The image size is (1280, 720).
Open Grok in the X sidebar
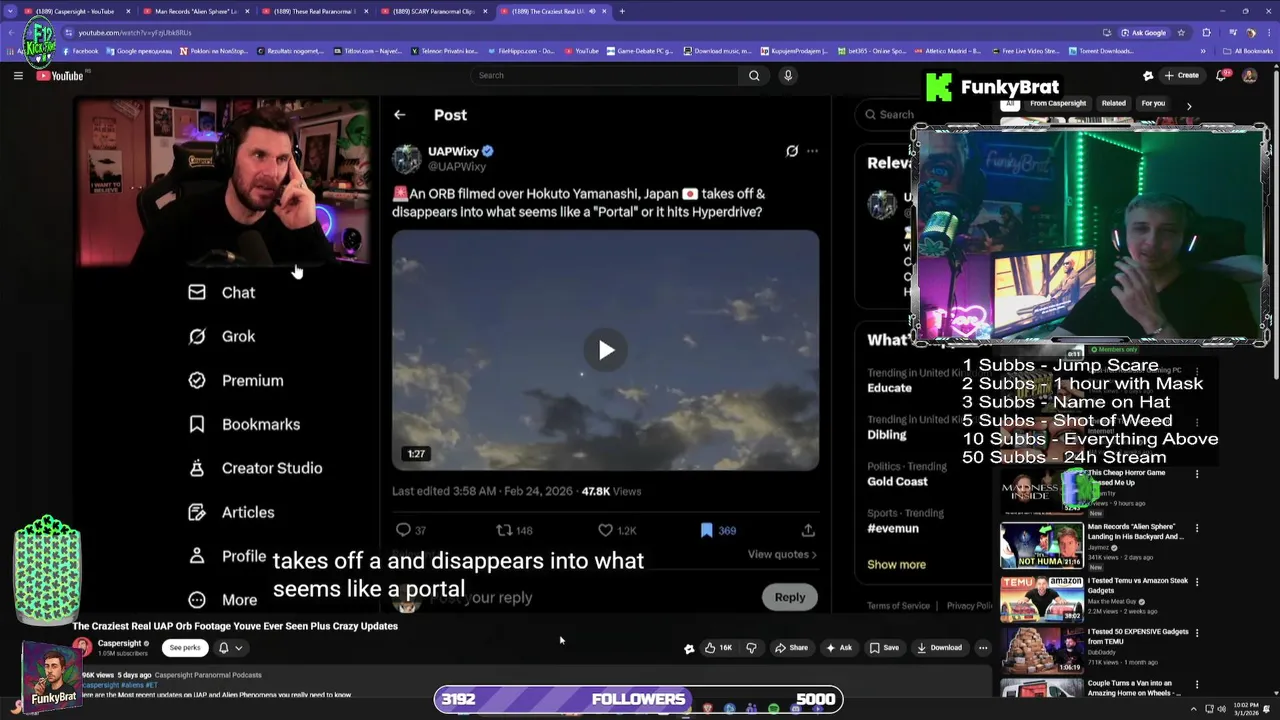222,337
